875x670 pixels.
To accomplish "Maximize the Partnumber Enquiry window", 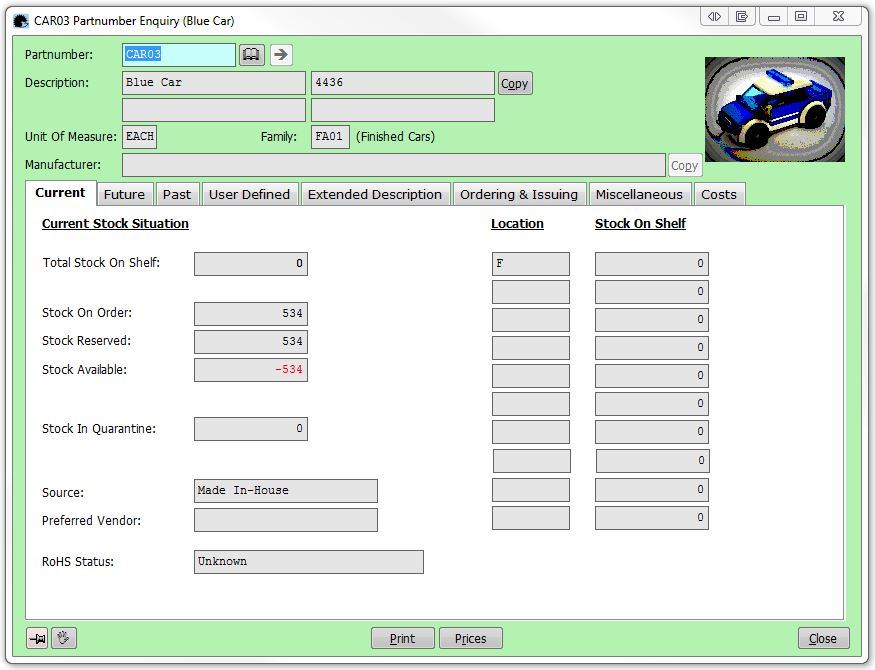I will point(801,17).
